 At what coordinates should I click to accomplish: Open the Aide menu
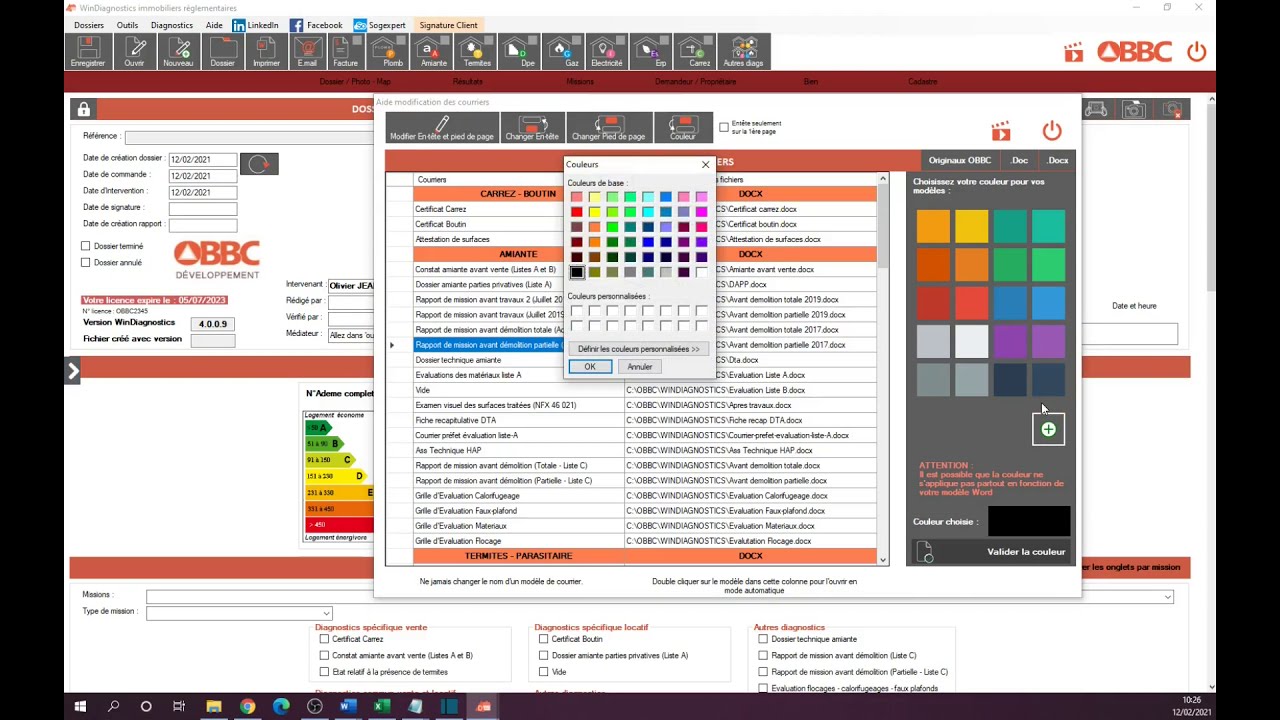click(214, 25)
